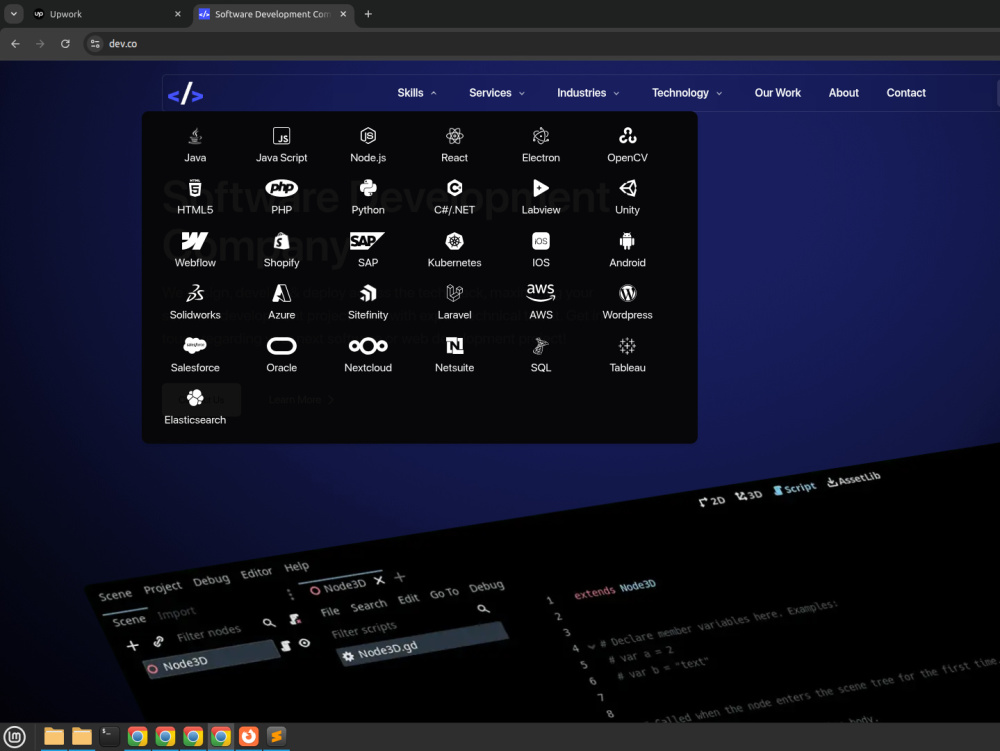Open the PHP logo icon

(x=281, y=188)
